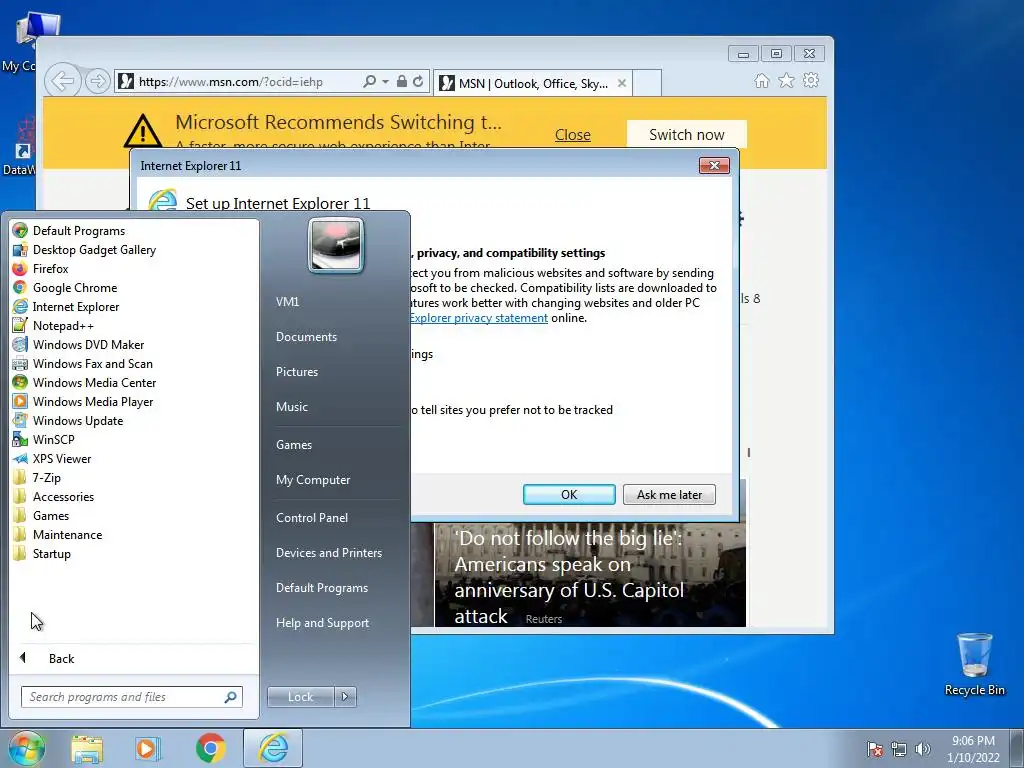The image size is (1024, 768).
Task: Open the Recycle Bin on the desktop
Action: [x=974, y=664]
